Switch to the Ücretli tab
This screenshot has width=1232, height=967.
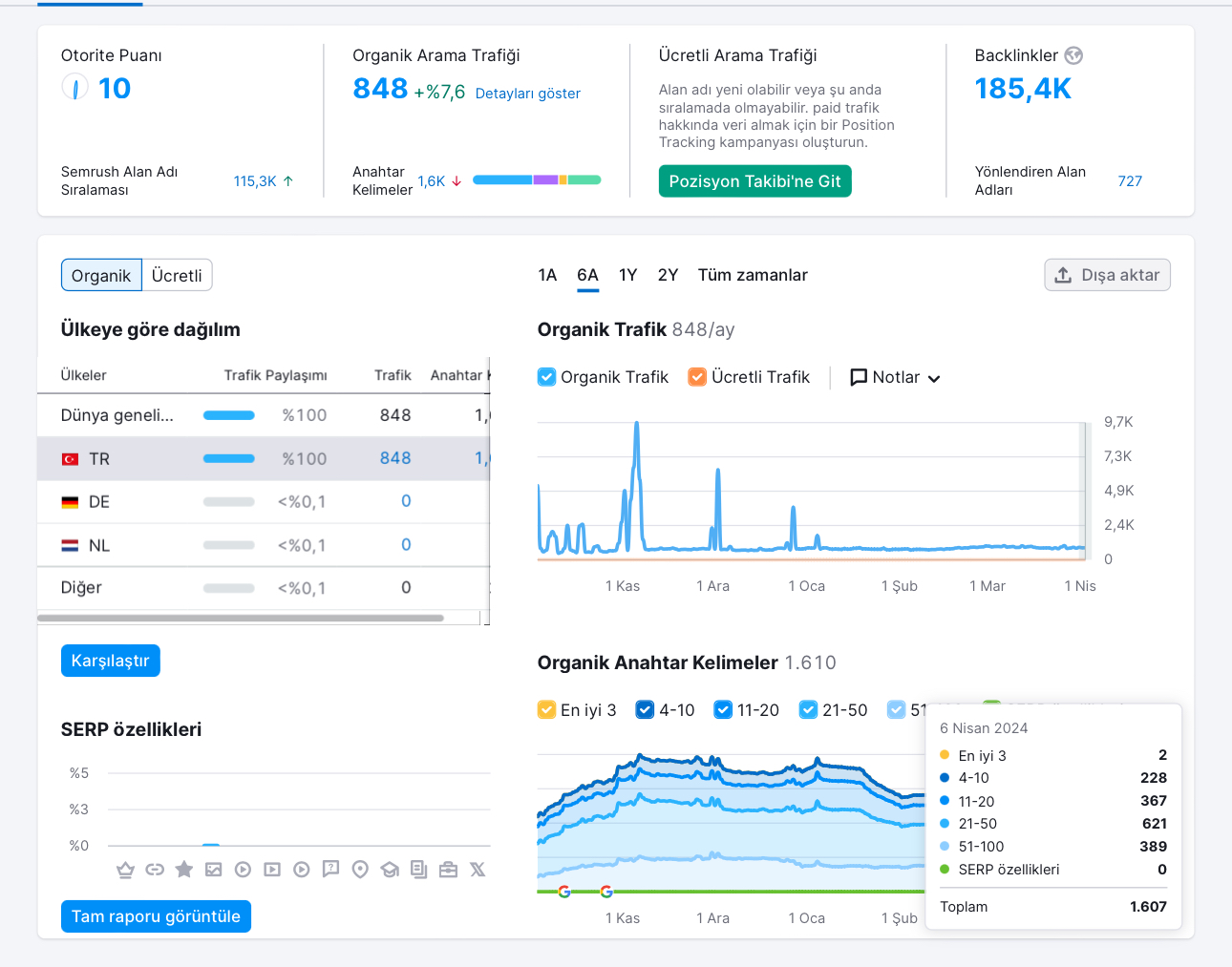(x=177, y=276)
